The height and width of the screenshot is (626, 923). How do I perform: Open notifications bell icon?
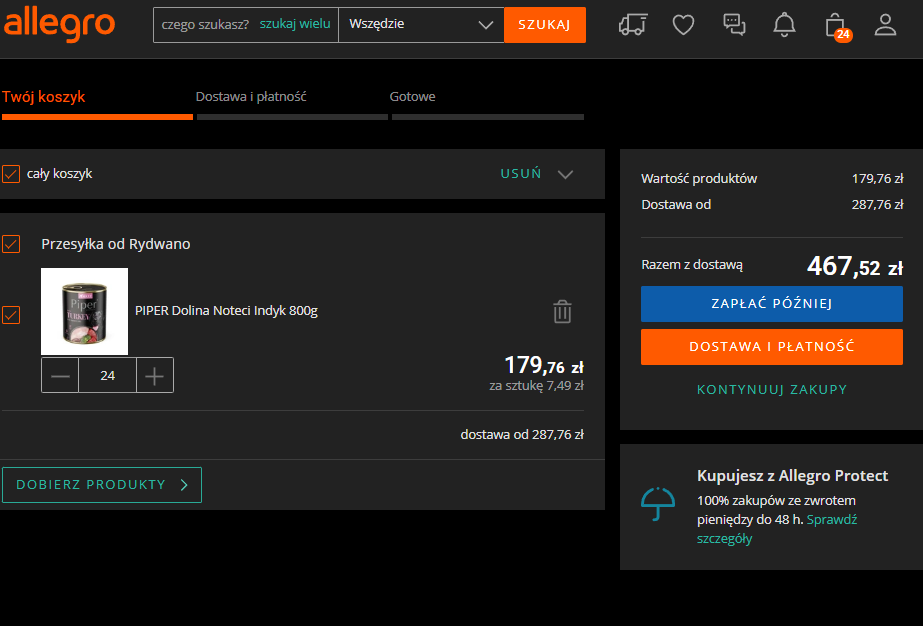coord(784,25)
